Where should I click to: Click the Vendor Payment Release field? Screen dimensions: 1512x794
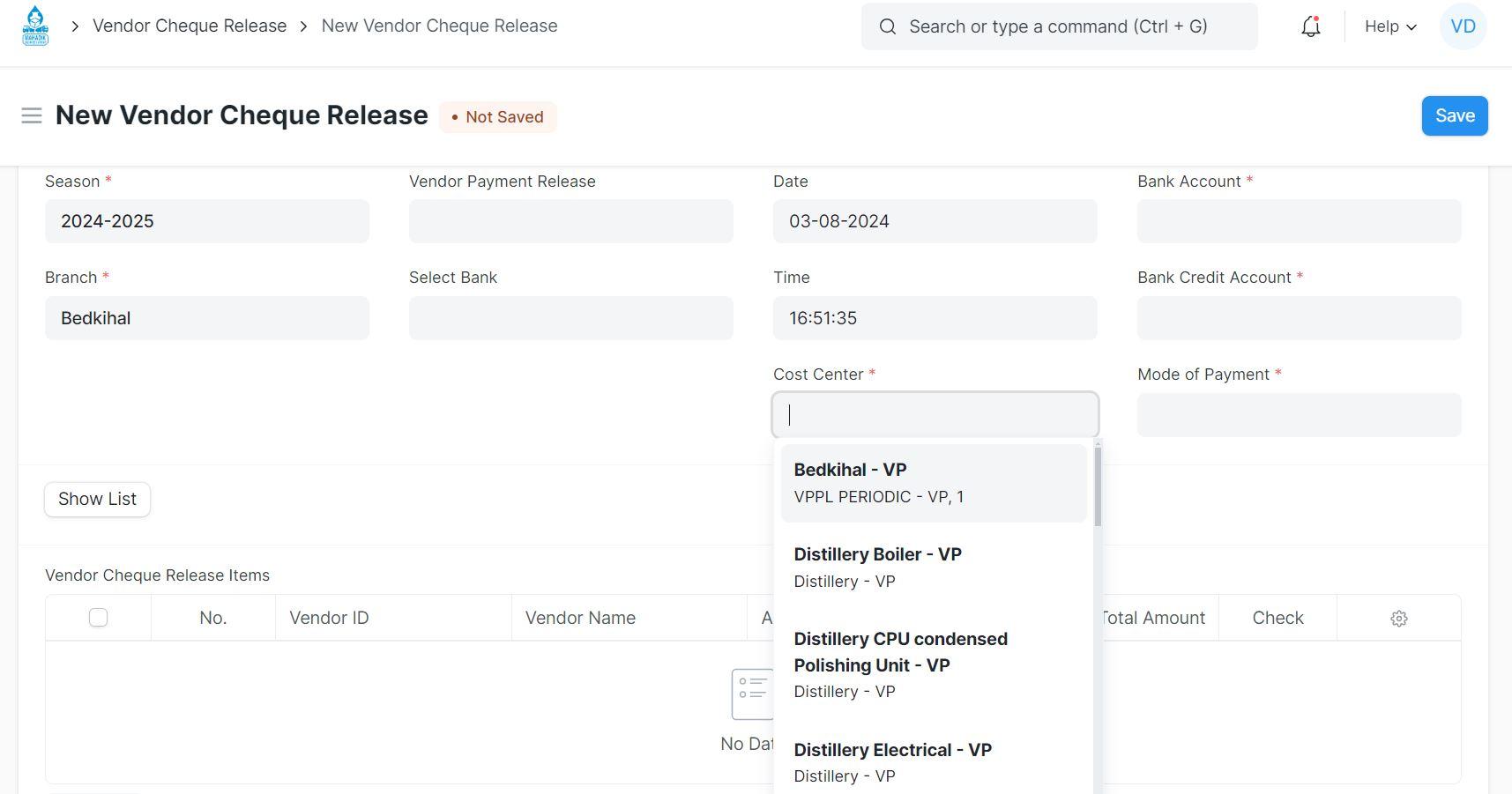570,221
